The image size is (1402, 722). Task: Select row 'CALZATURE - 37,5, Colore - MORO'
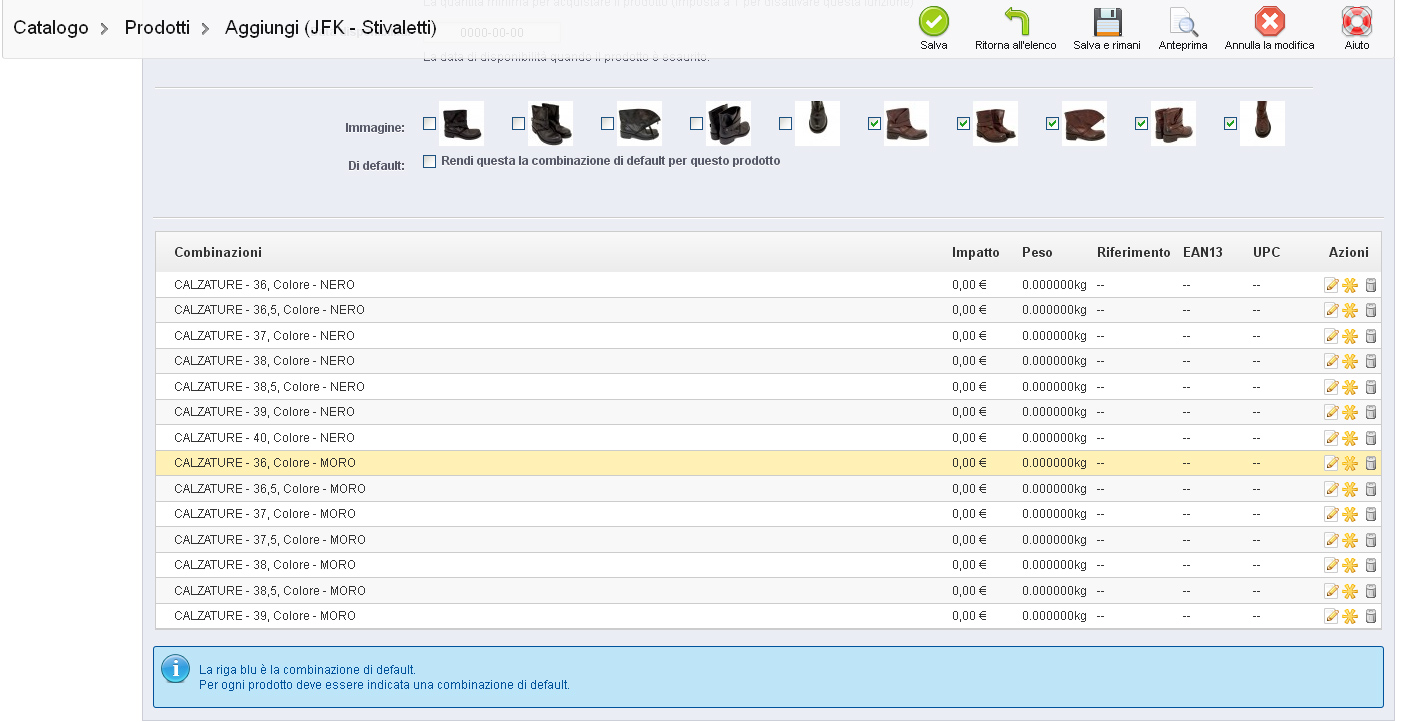click(768, 540)
